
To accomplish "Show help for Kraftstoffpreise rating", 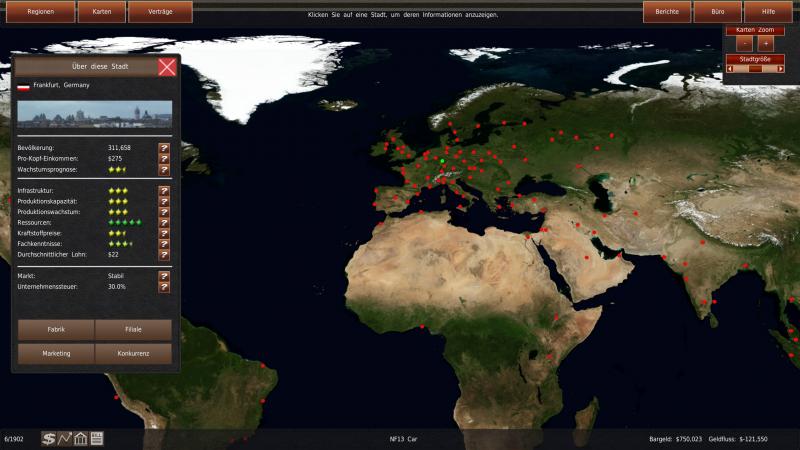I will point(164,233).
